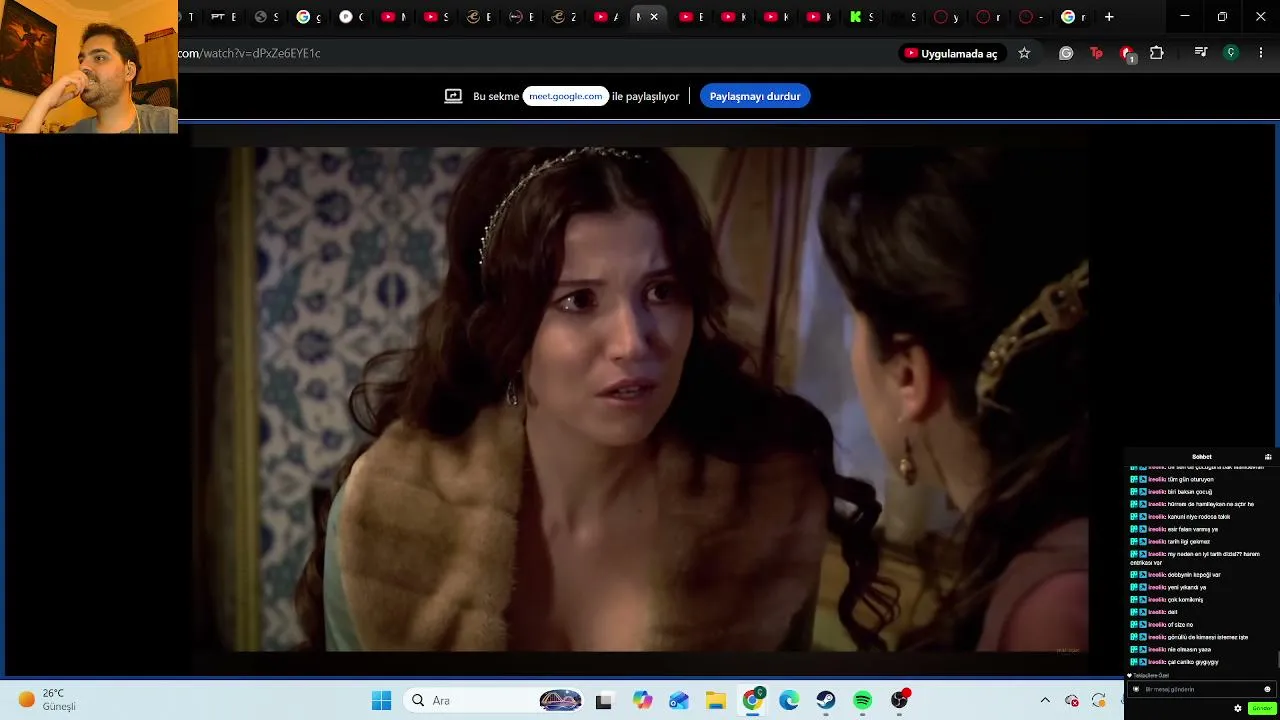The image size is (1280, 720).
Task: Open chat settings gear icon
Action: 1238,708
